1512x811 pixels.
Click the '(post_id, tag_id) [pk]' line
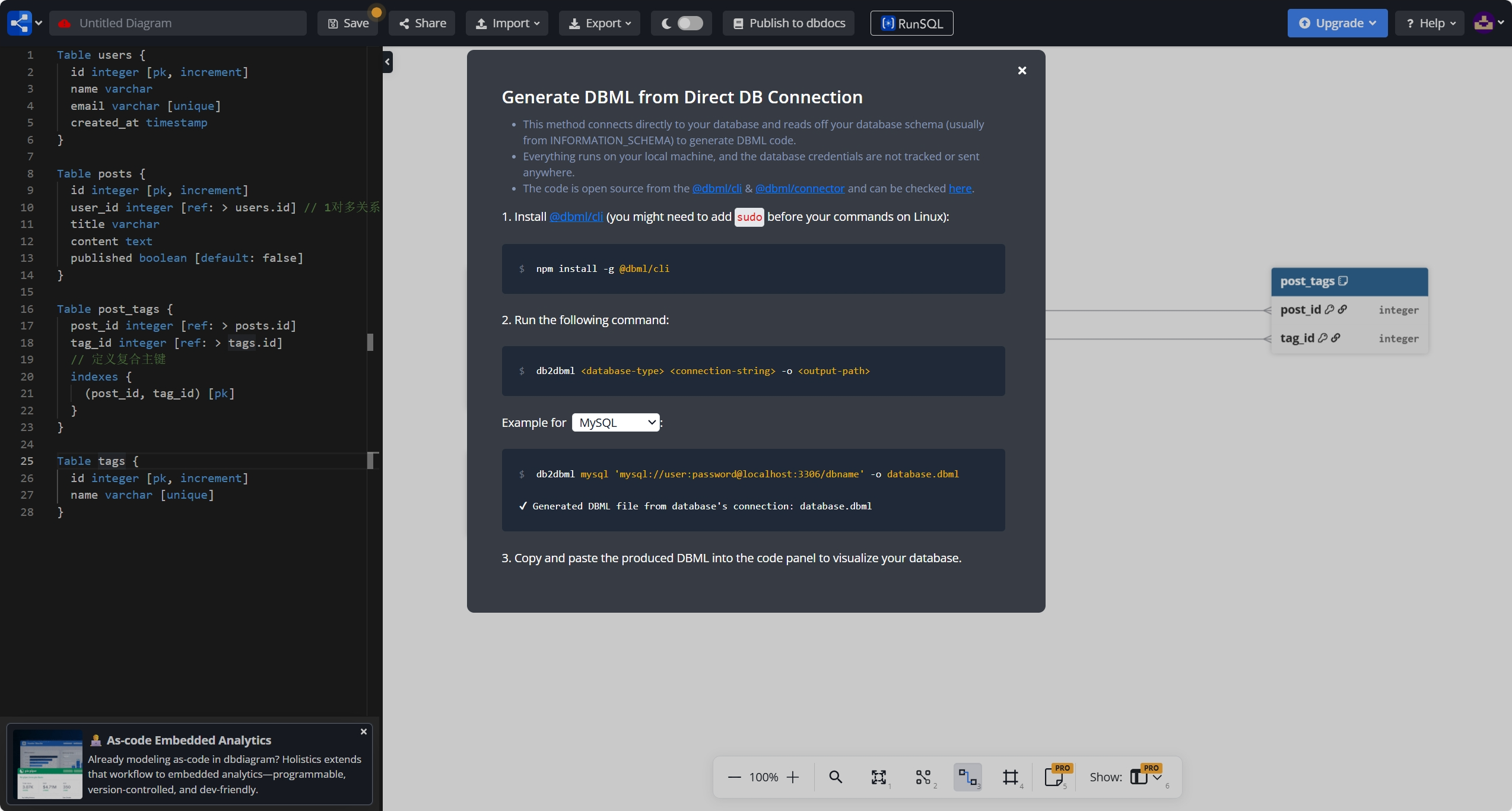(159, 393)
